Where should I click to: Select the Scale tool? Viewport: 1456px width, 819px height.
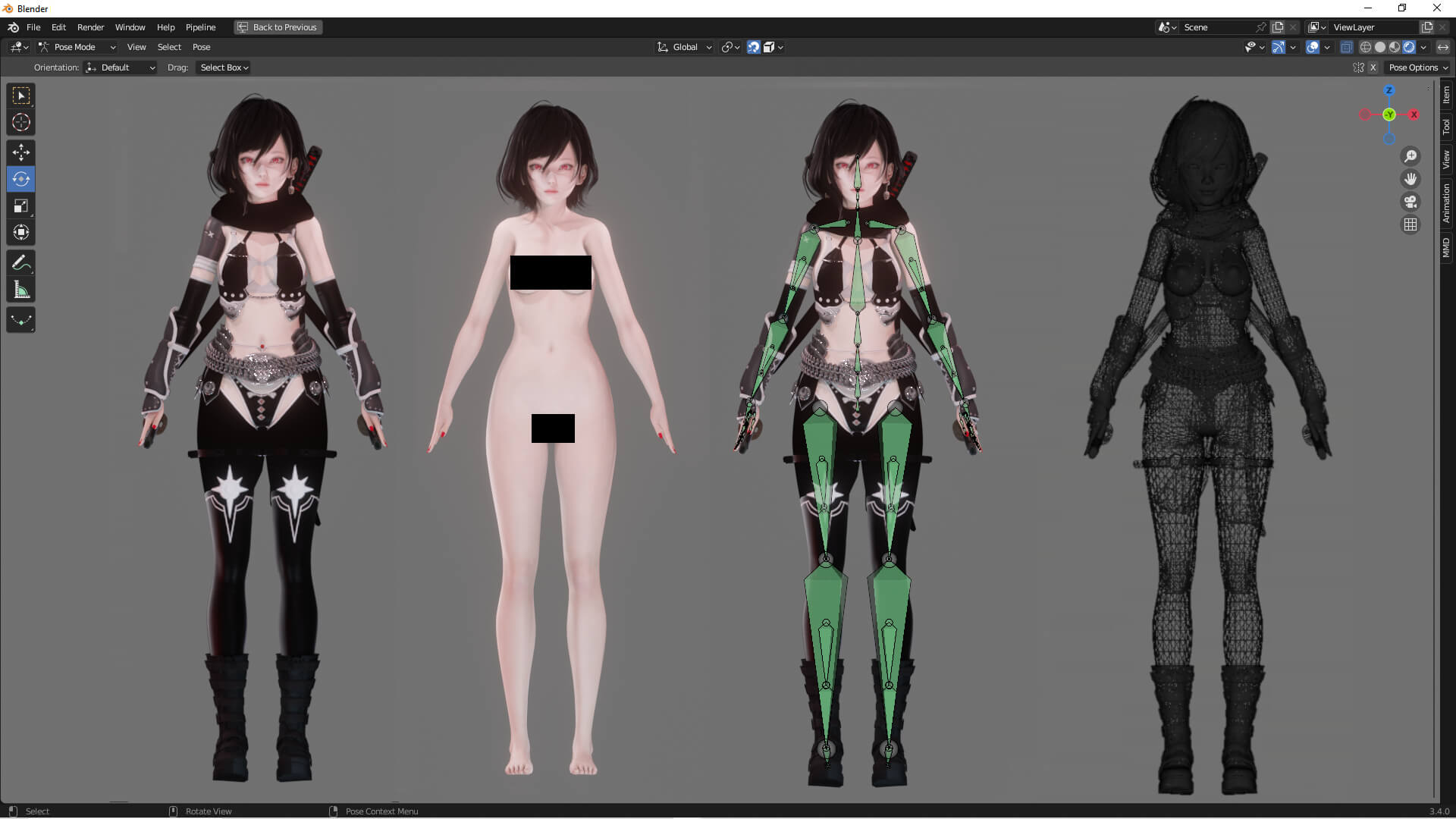click(x=20, y=206)
